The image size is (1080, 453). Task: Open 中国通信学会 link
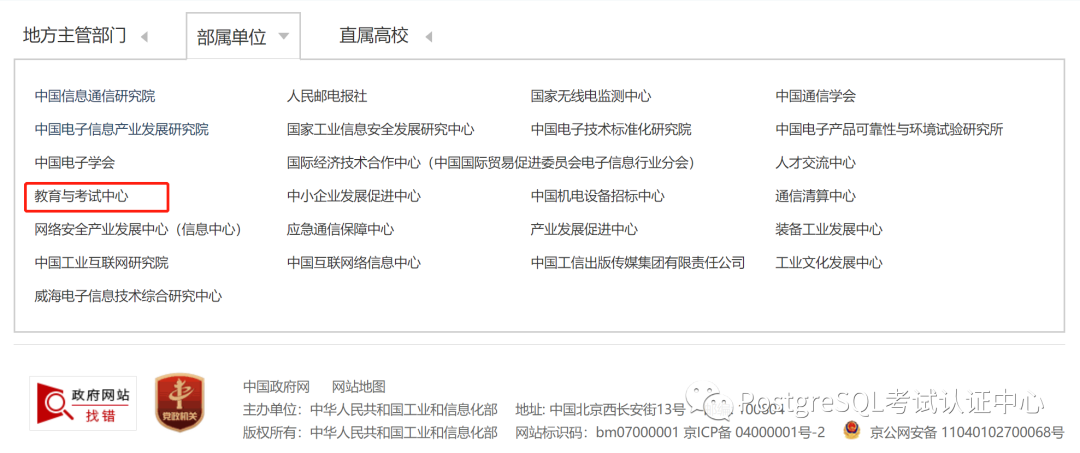coord(816,96)
